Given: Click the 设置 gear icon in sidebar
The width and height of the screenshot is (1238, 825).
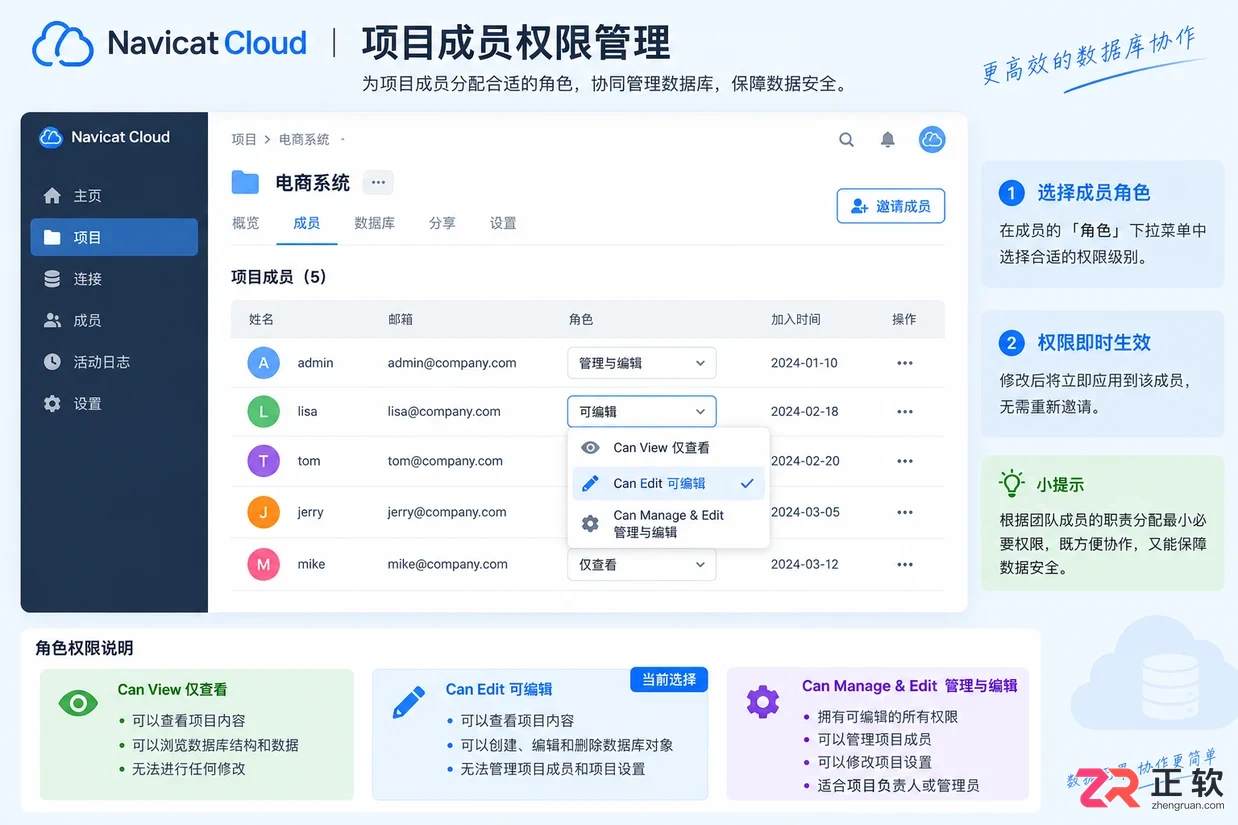Looking at the screenshot, I should [52, 404].
